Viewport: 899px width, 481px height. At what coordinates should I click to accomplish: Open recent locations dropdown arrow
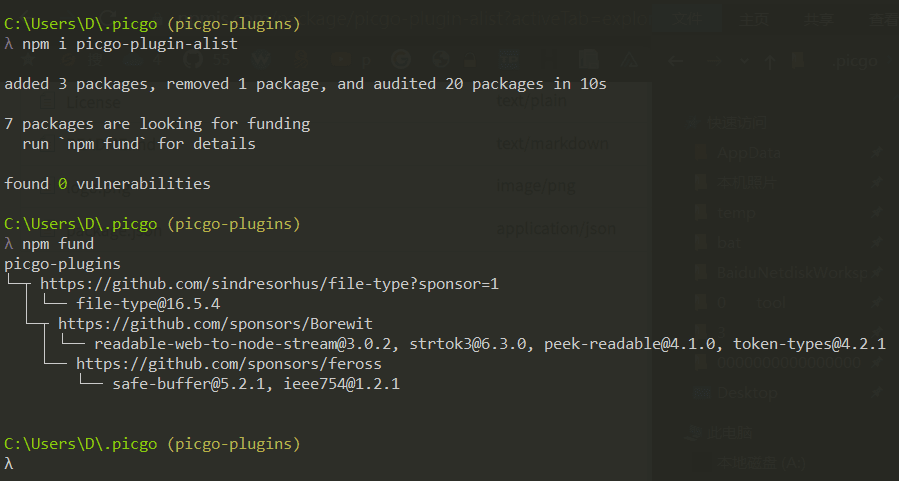pyautogui.click(x=742, y=61)
